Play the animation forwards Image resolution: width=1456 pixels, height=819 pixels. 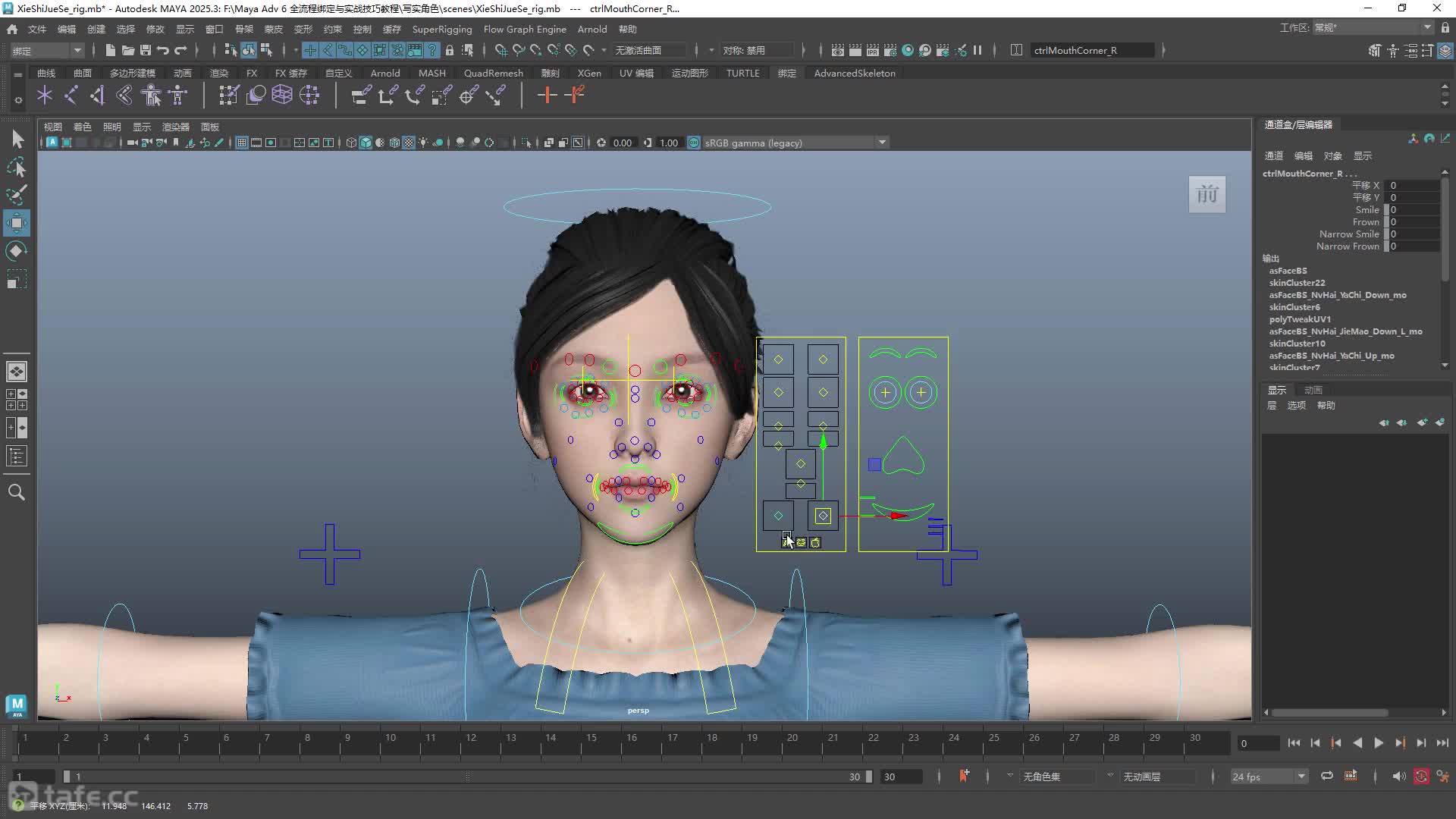click(x=1379, y=743)
